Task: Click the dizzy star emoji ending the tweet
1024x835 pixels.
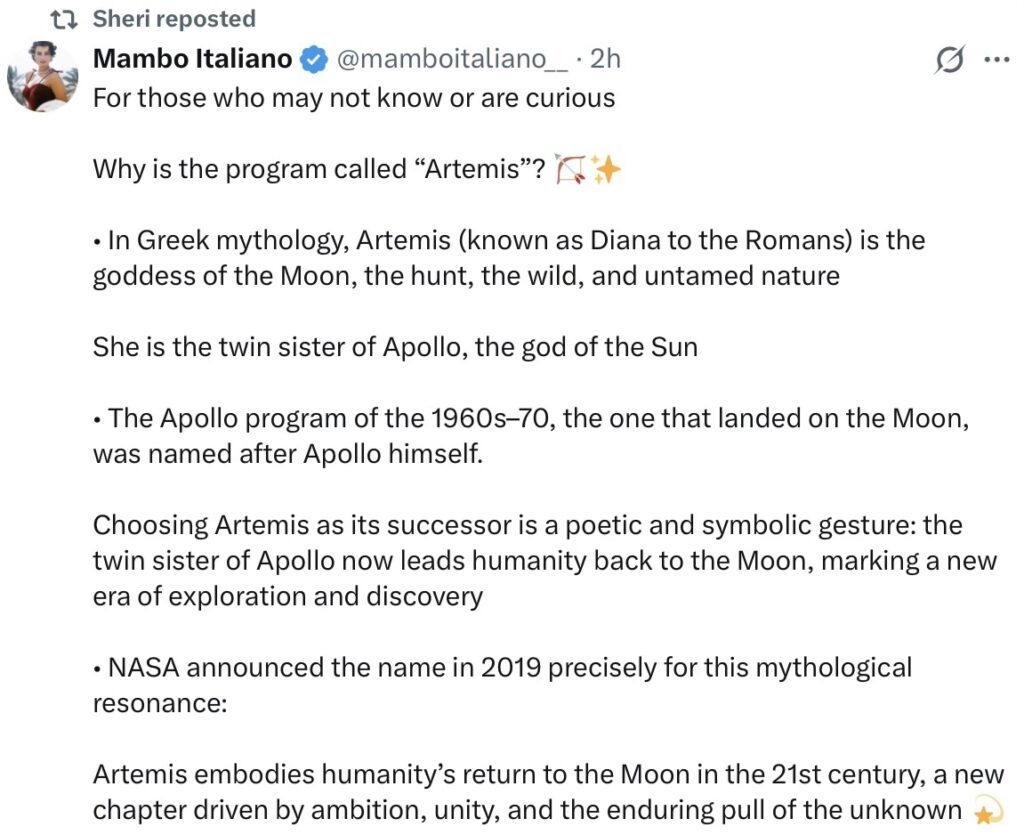Action: [x=988, y=810]
